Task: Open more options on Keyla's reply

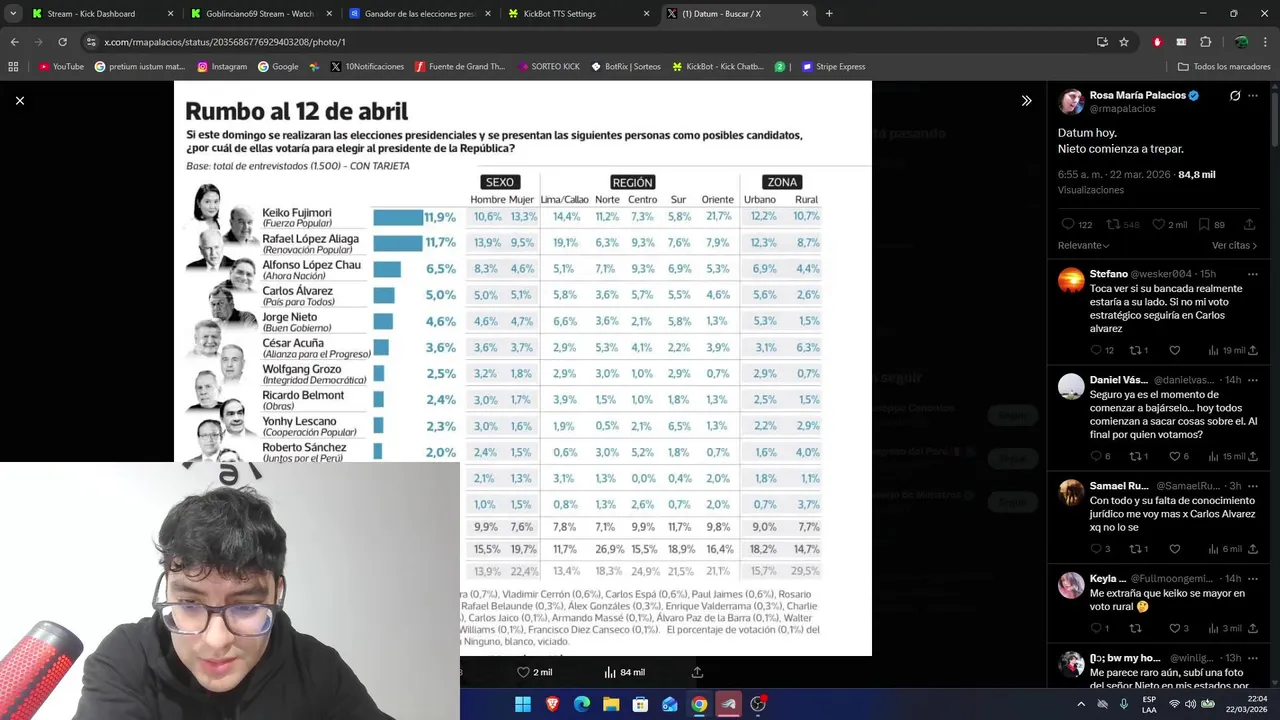Action: tap(1253, 579)
